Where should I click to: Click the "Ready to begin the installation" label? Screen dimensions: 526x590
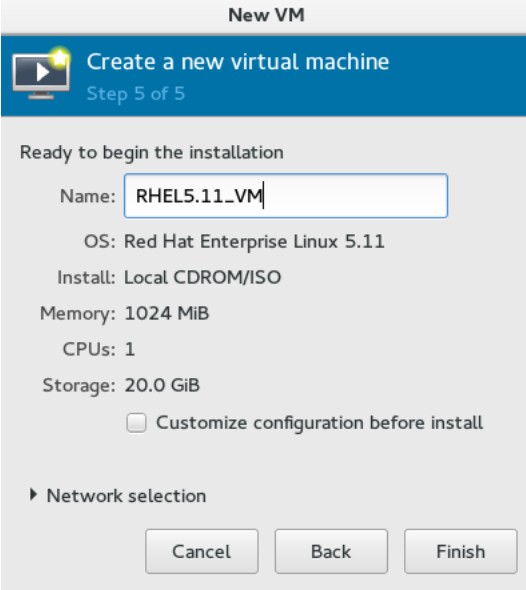(x=152, y=153)
